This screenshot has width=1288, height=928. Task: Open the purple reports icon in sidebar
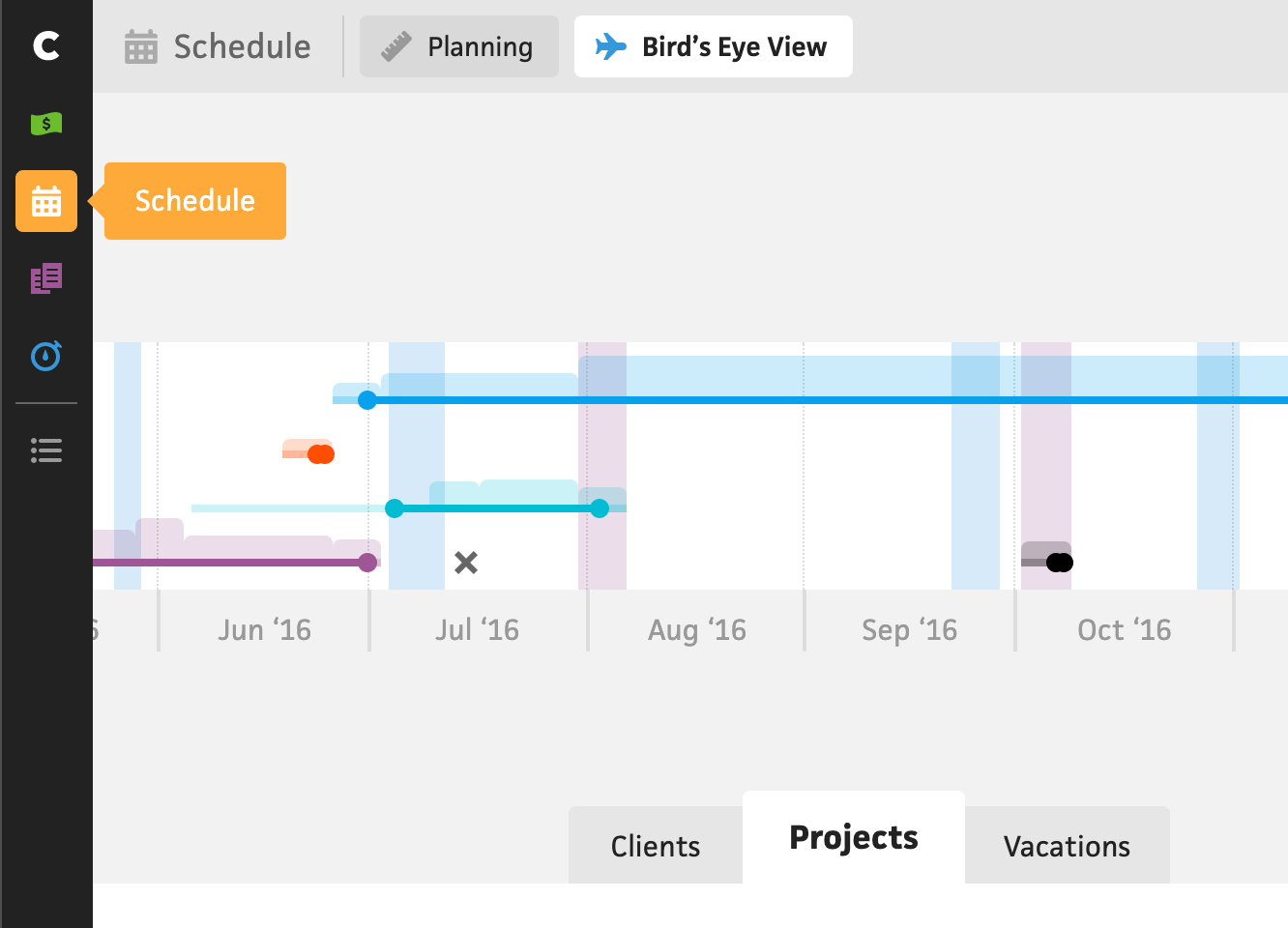point(46,278)
